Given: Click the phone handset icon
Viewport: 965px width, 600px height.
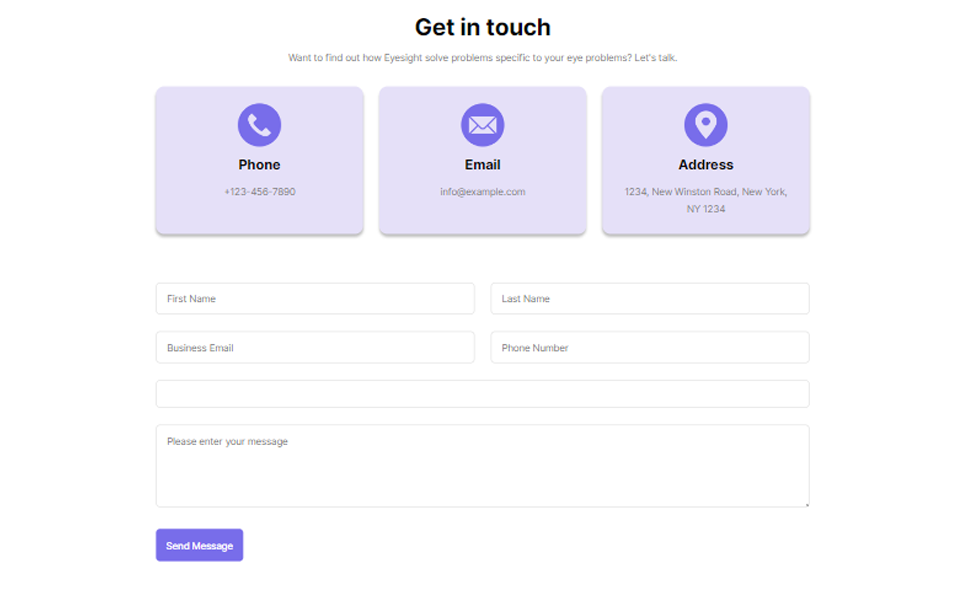Looking at the screenshot, I should (259, 125).
